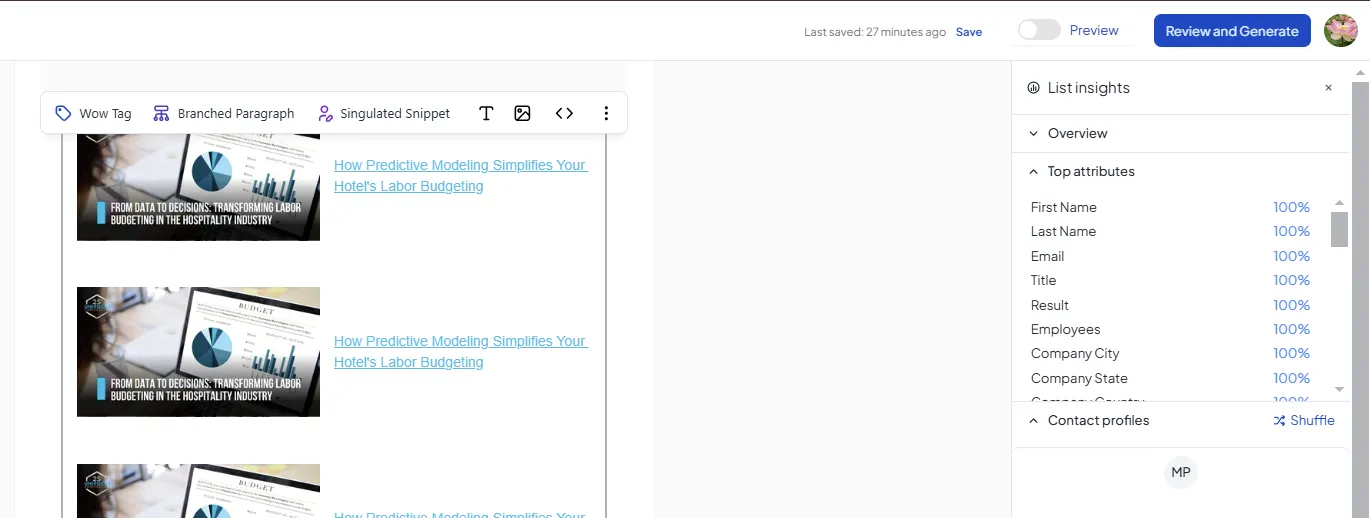
Task: Click the List insights chart icon
Action: tap(1034, 88)
